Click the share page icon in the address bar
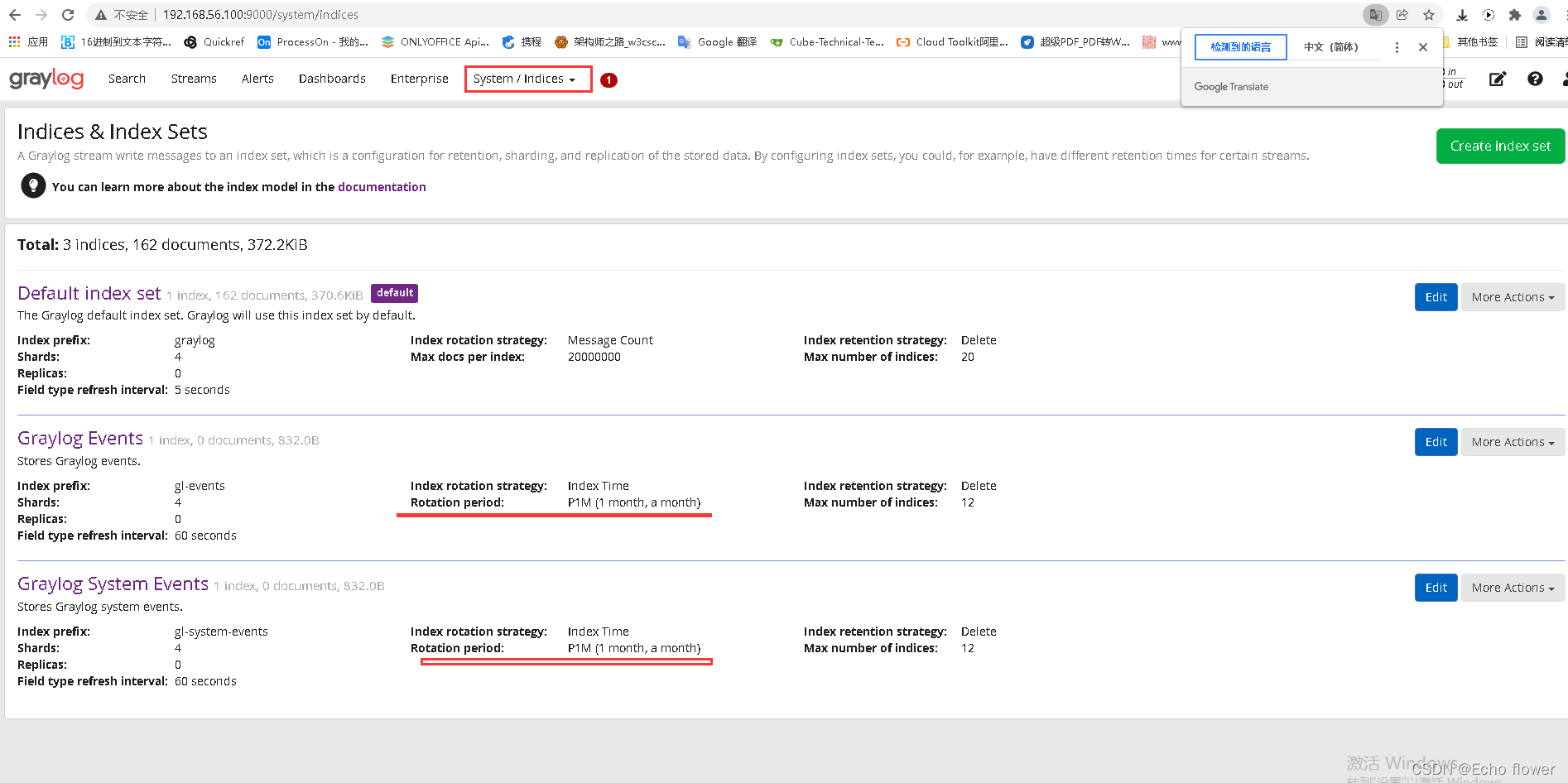Viewport: 1568px width, 783px height. coord(1402,15)
